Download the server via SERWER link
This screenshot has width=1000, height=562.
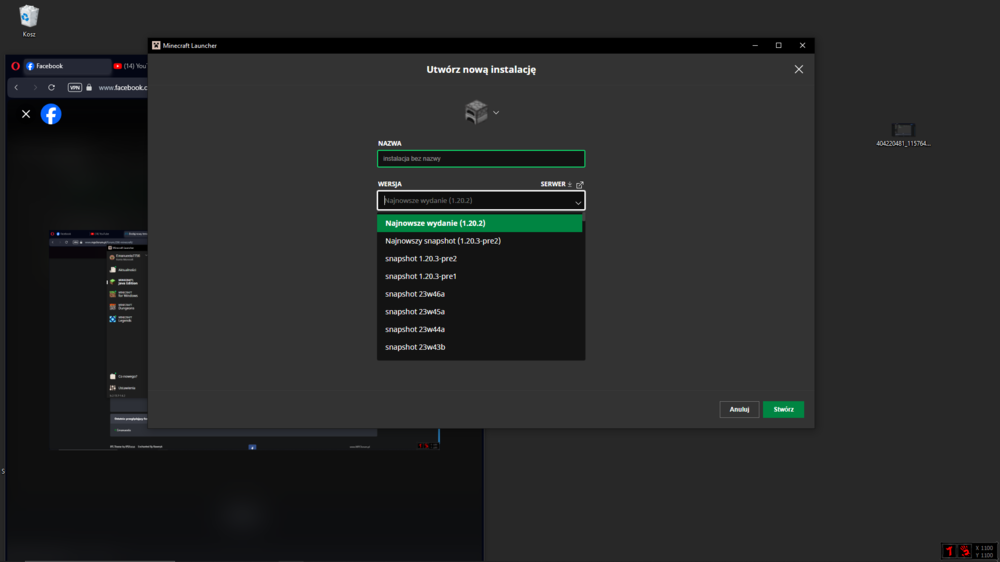(556, 184)
